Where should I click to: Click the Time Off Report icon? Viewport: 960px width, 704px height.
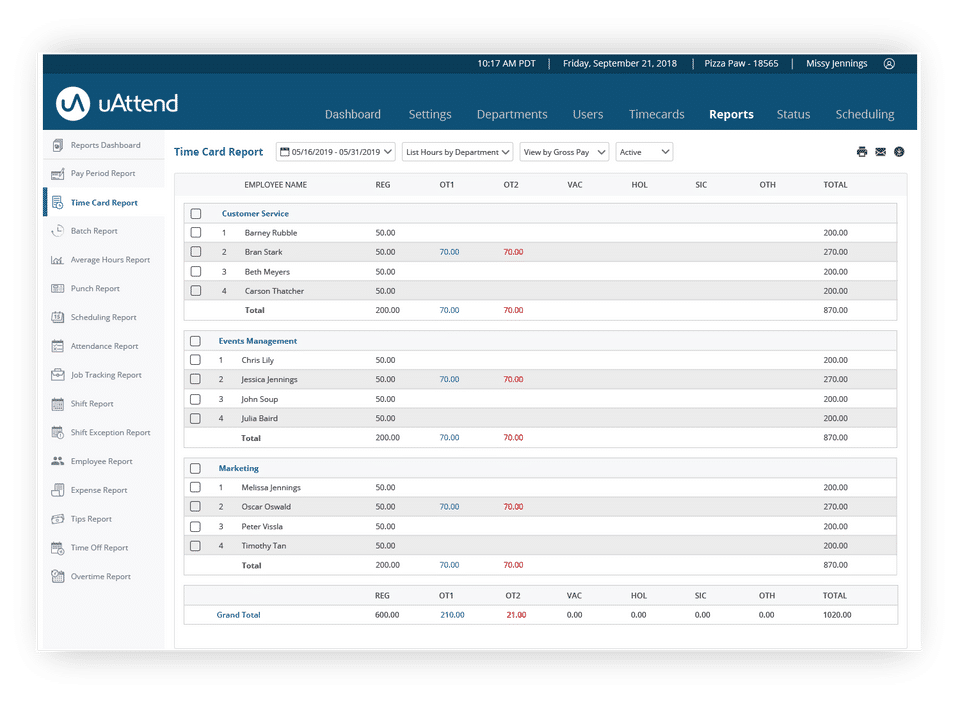[x=58, y=548]
